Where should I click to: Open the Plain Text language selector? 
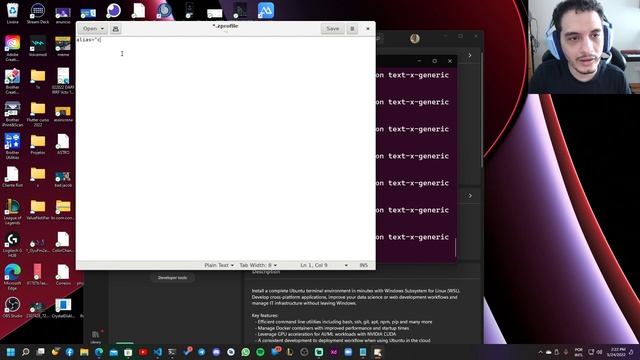[x=219, y=265]
